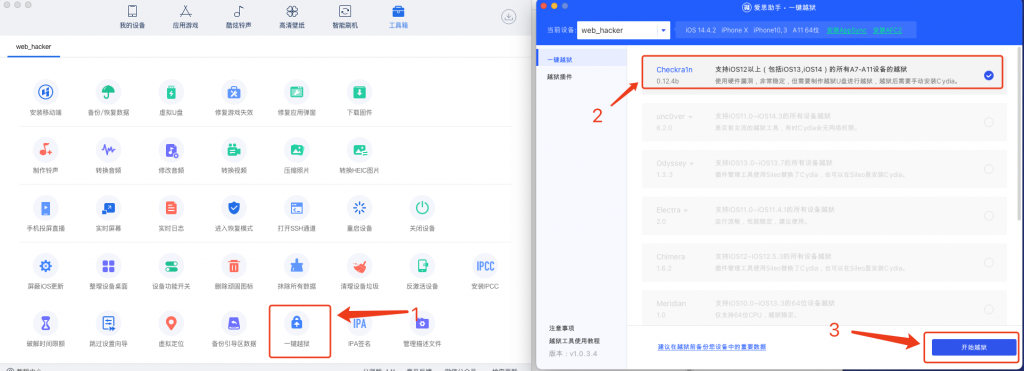Select the unc0ver radio button
Viewport: 1024px width, 371px height.
pyautogui.click(x=989, y=122)
